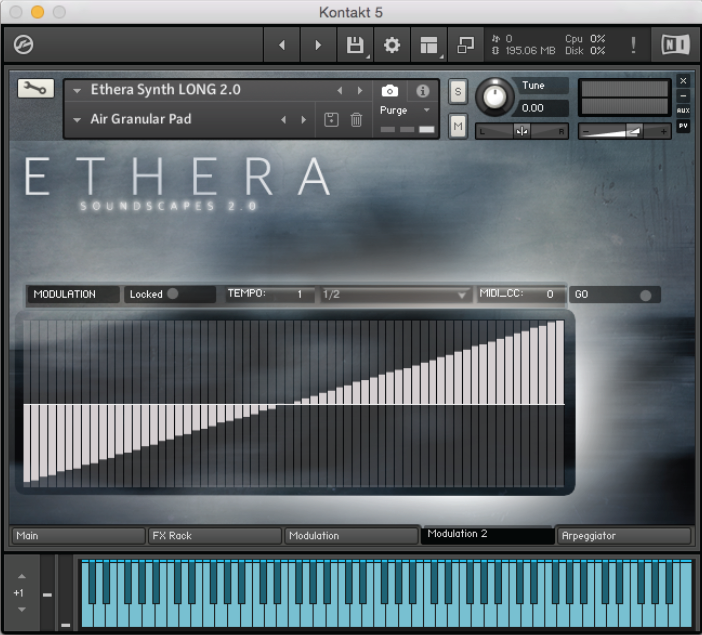Expand the Air Granular Pad snapshot dropdown
The width and height of the screenshot is (702, 635).
[x=77, y=120]
